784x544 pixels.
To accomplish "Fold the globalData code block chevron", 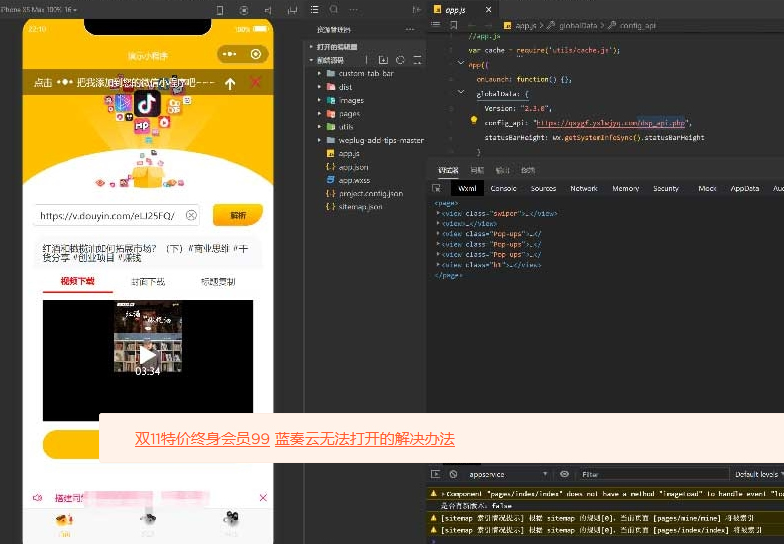I will pos(461,92).
